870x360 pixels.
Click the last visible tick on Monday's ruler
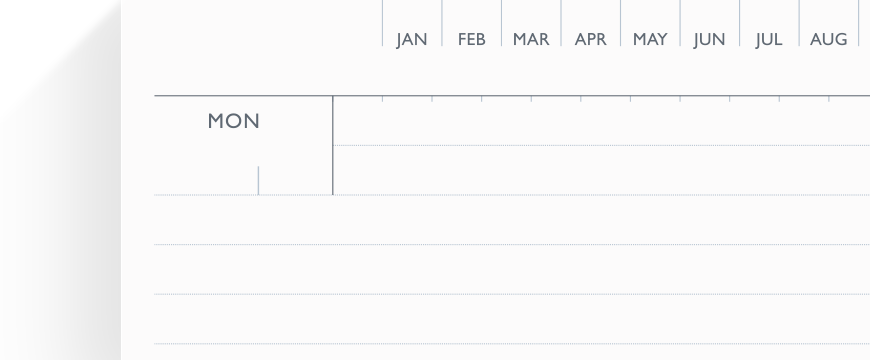pos(829,99)
